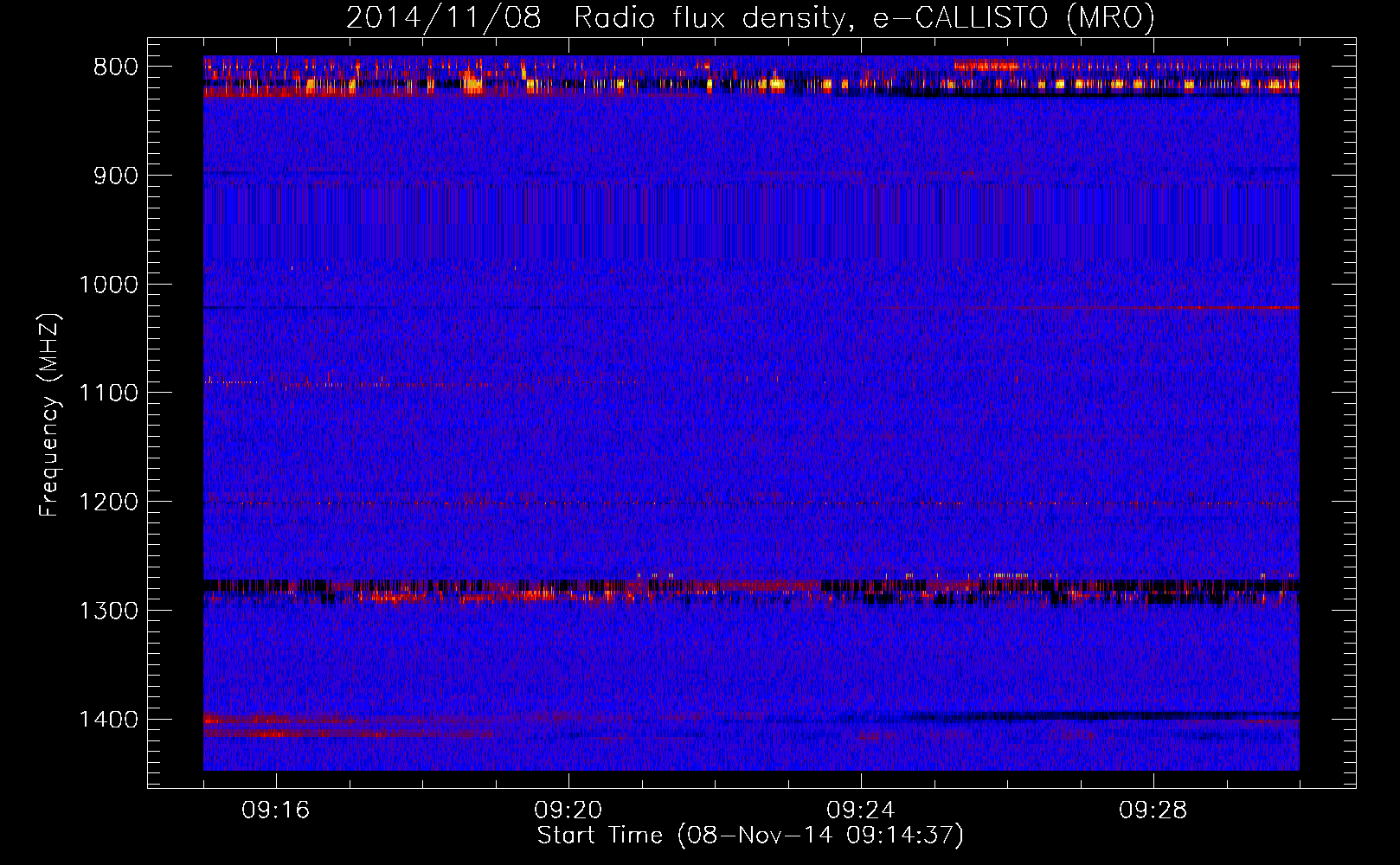Click the "Start Time (08-Nov-14 09:14:37)" axis label

pyautogui.click(x=750, y=836)
